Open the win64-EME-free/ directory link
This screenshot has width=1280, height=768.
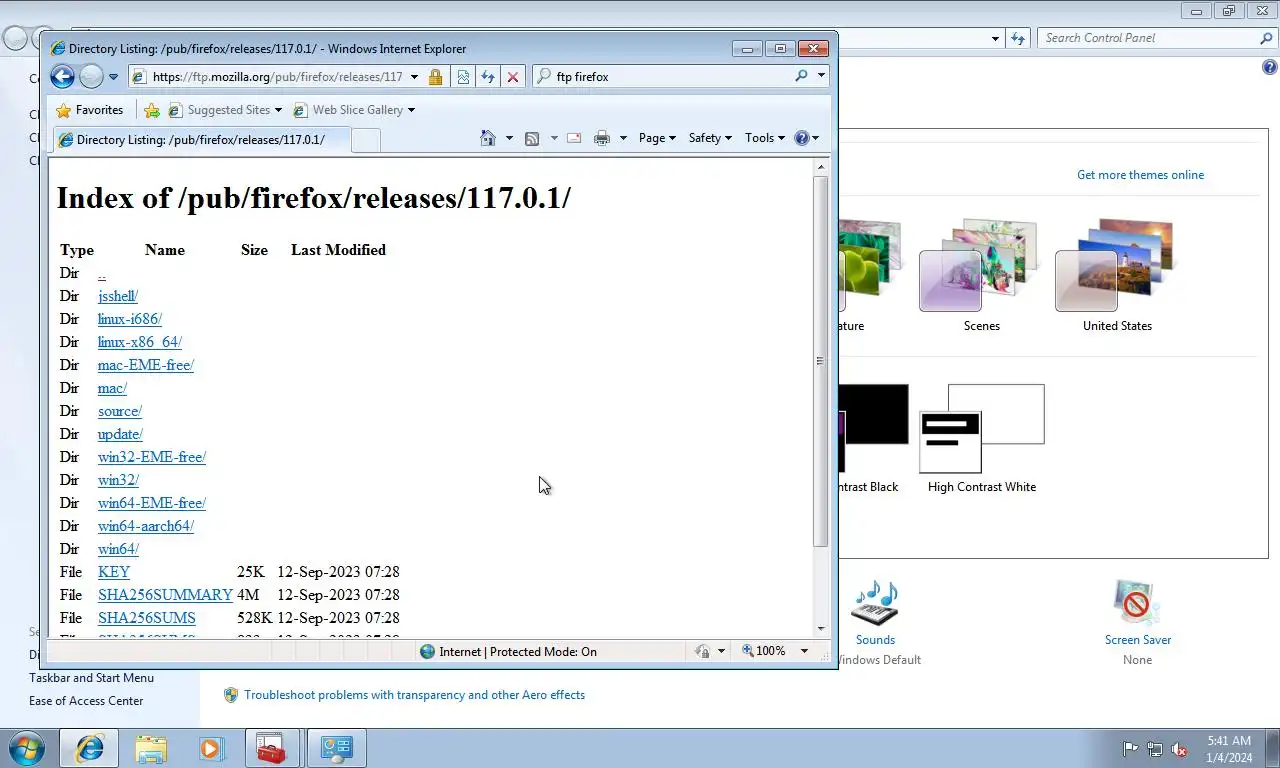[152, 503]
